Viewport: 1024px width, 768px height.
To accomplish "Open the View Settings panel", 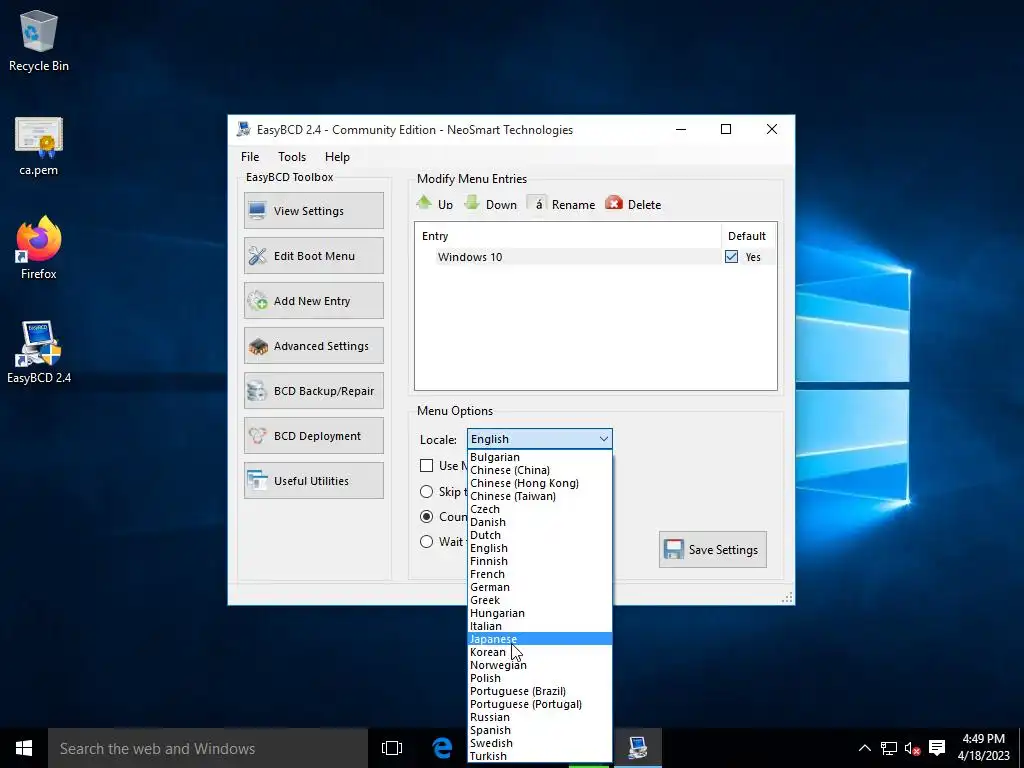I will click(x=313, y=210).
